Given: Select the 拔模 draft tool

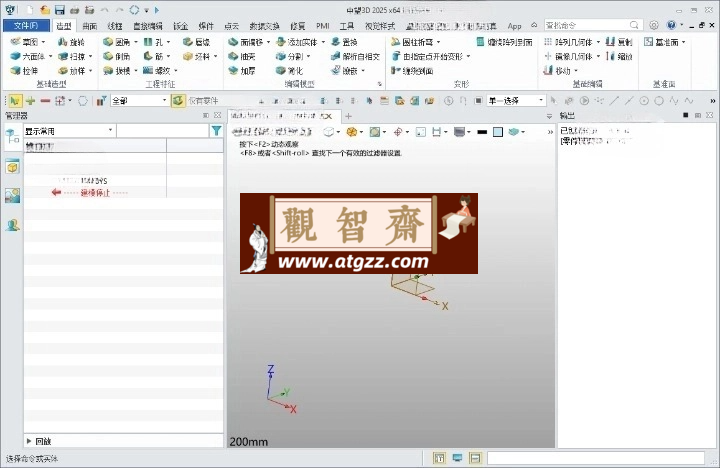Looking at the screenshot, I should click(x=117, y=70).
